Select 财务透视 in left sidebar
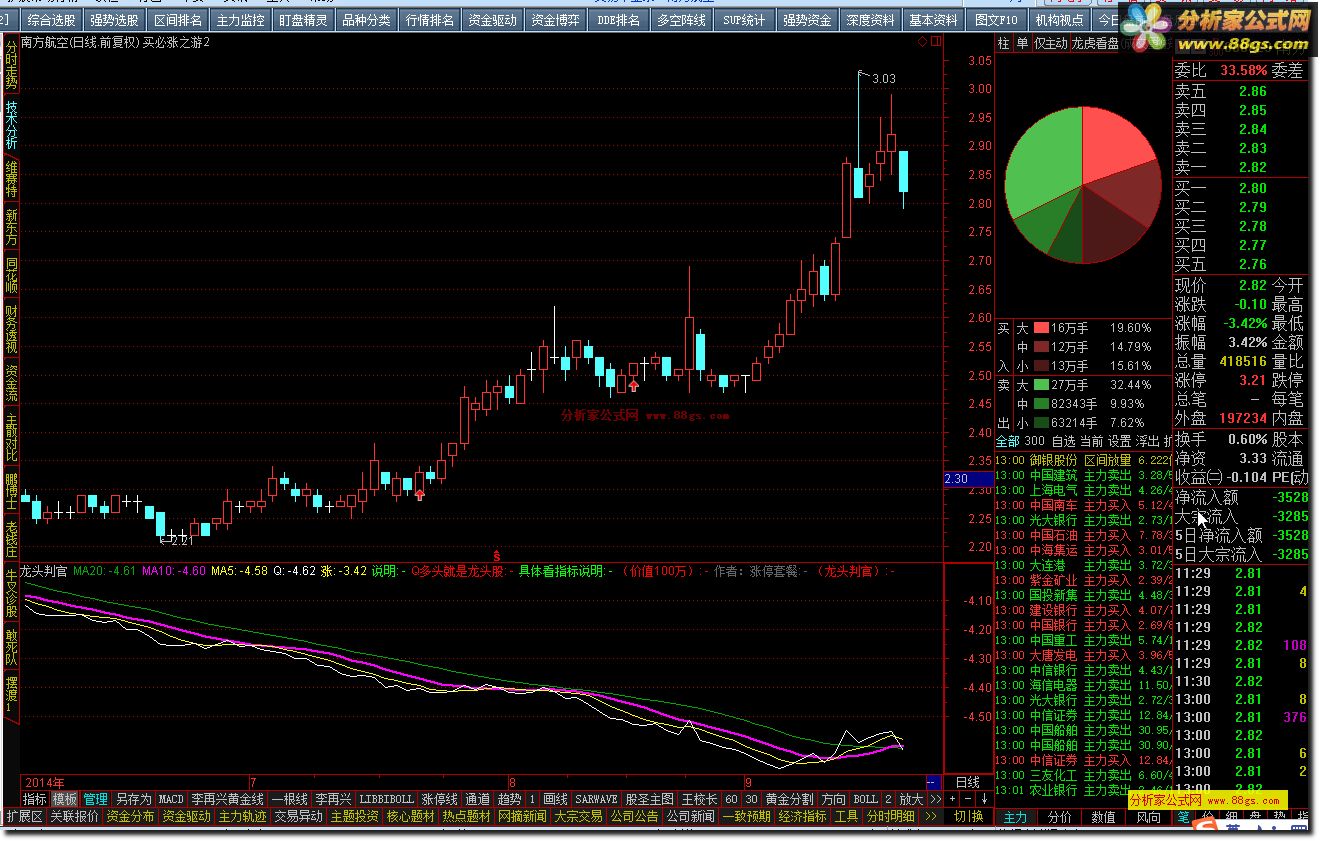 click(x=11, y=329)
